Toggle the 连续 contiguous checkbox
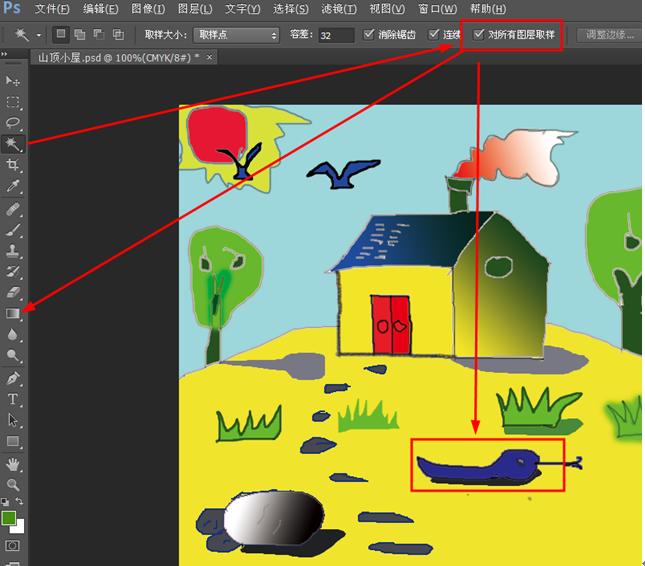 (434, 35)
